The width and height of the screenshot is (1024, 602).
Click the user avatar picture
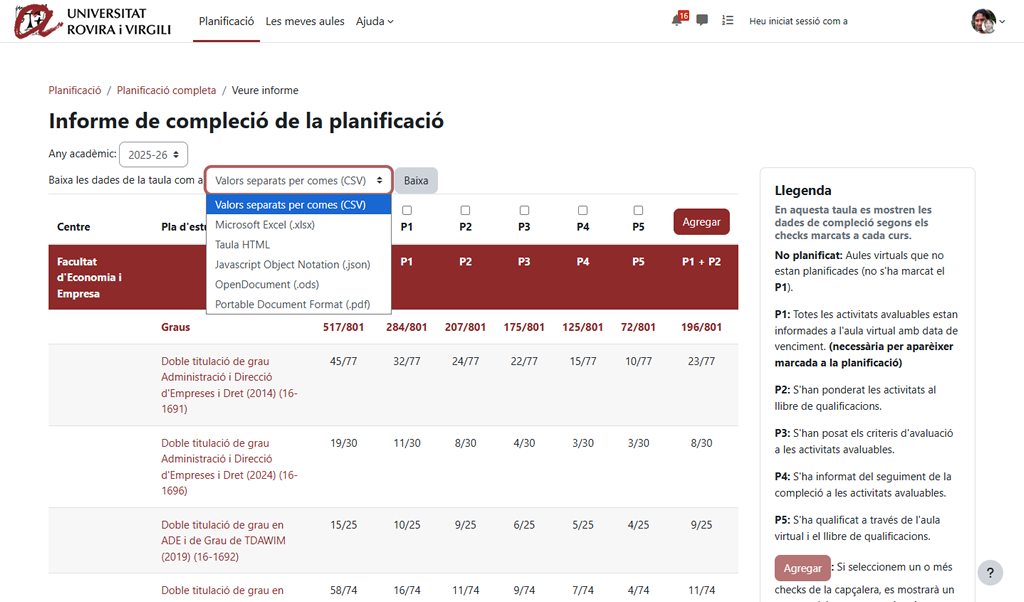pyautogui.click(x=982, y=21)
